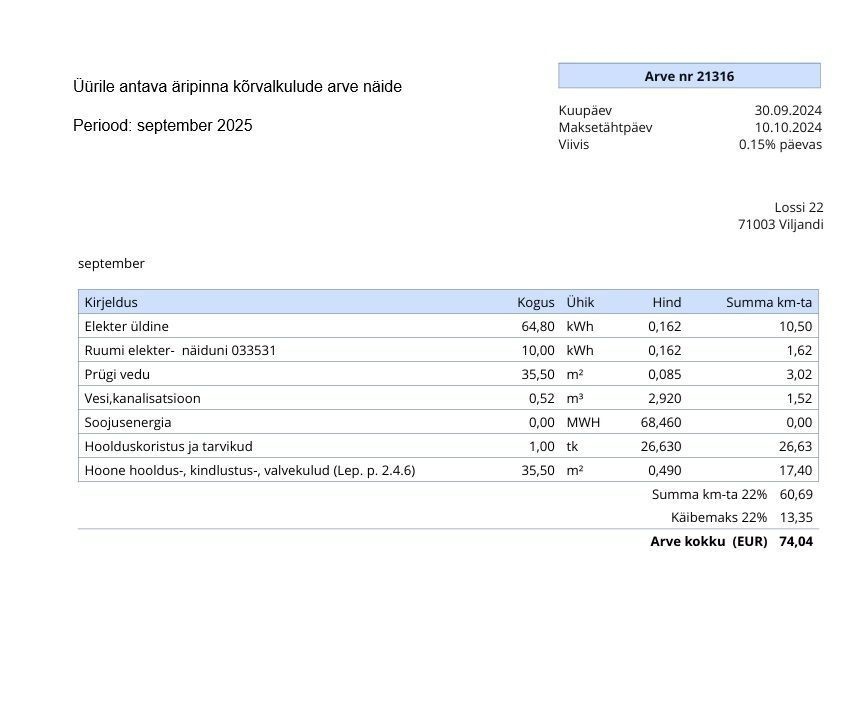The height and width of the screenshot is (710, 866).
Task: Click the address line 'Lossi 22'
Action: pyautogui.click(x=799, y=208)
